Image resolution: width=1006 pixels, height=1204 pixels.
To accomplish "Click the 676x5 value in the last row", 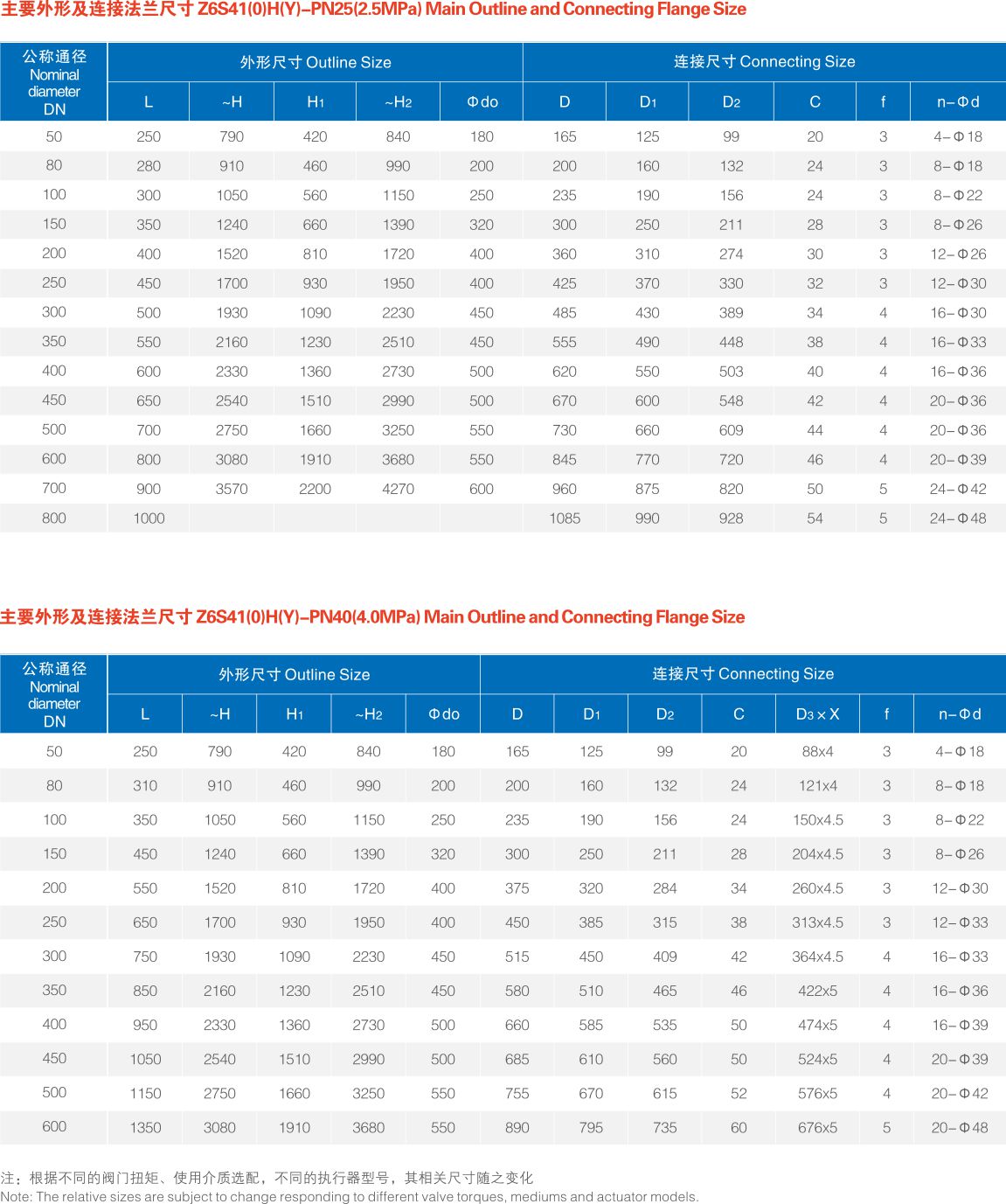I will (817, 1128).
